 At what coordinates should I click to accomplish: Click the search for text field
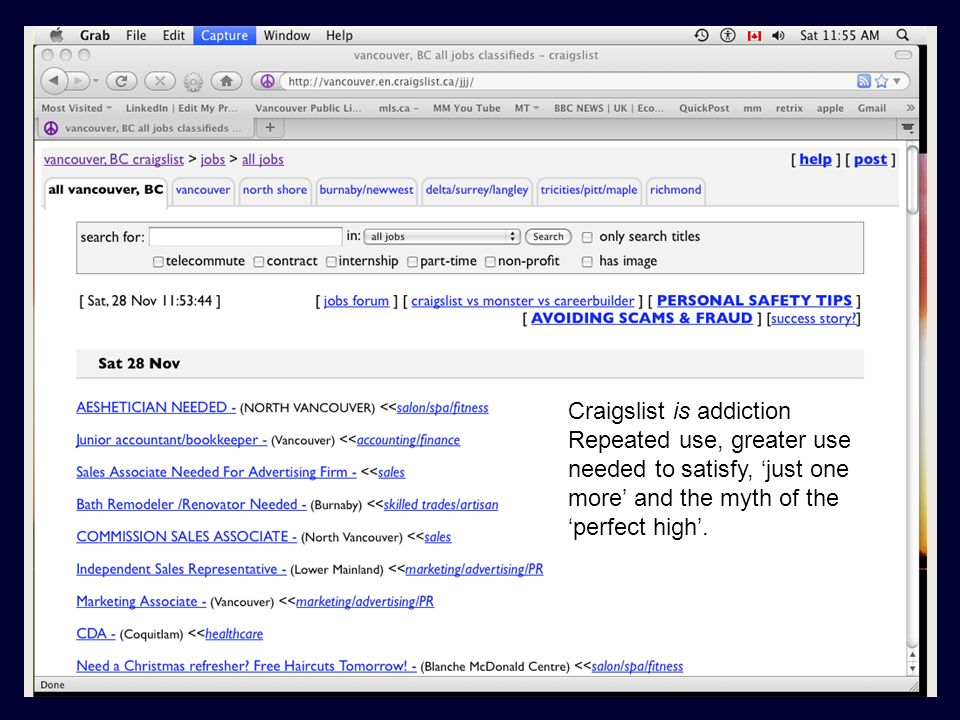click(246, 236)
